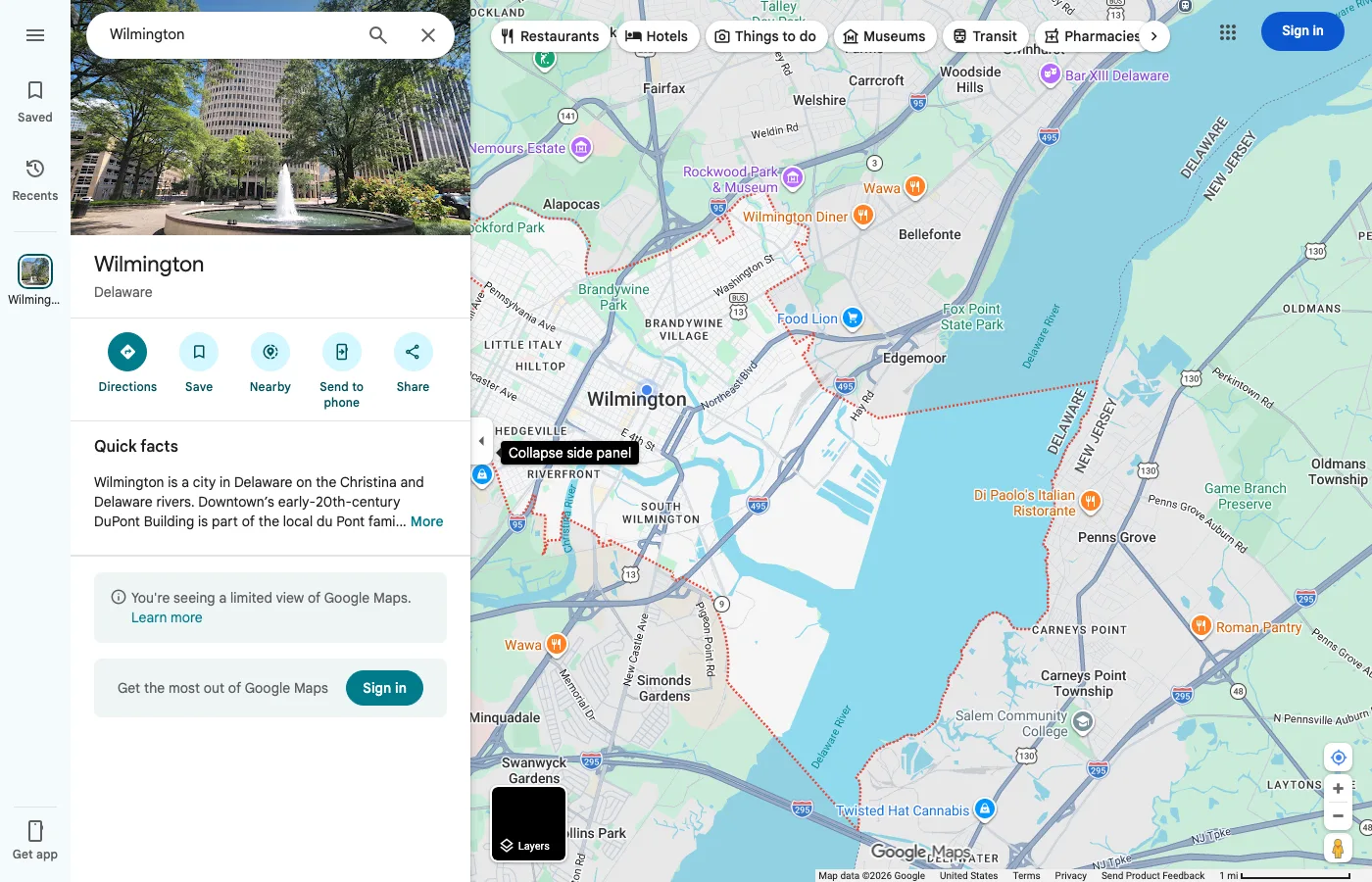The width and height of the screenshot is (1372, 882).
Task: Select Roman Pantry restaurant marker
Action: (x=1200, y=626)
